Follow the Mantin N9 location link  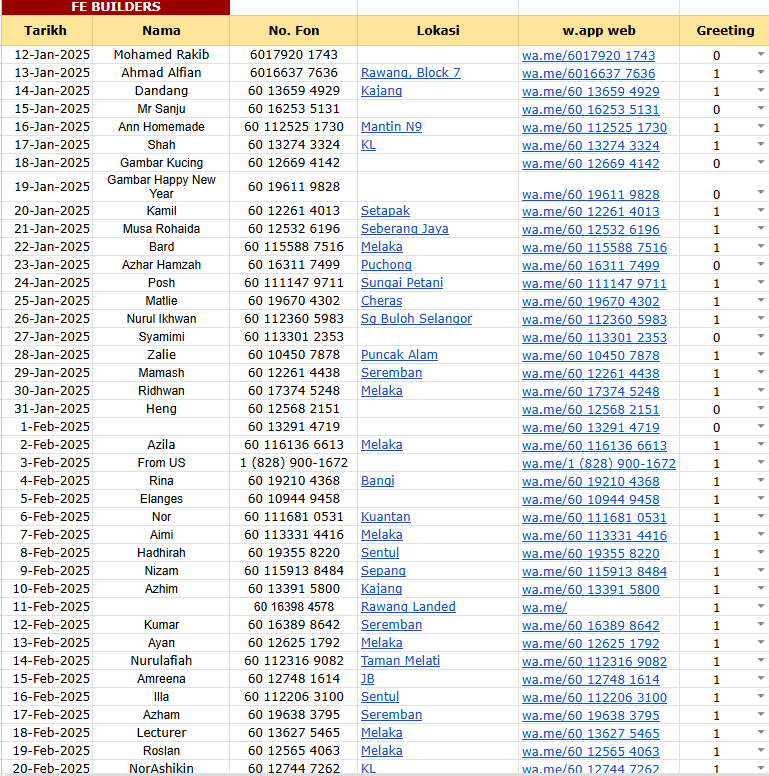pos(391,127)
